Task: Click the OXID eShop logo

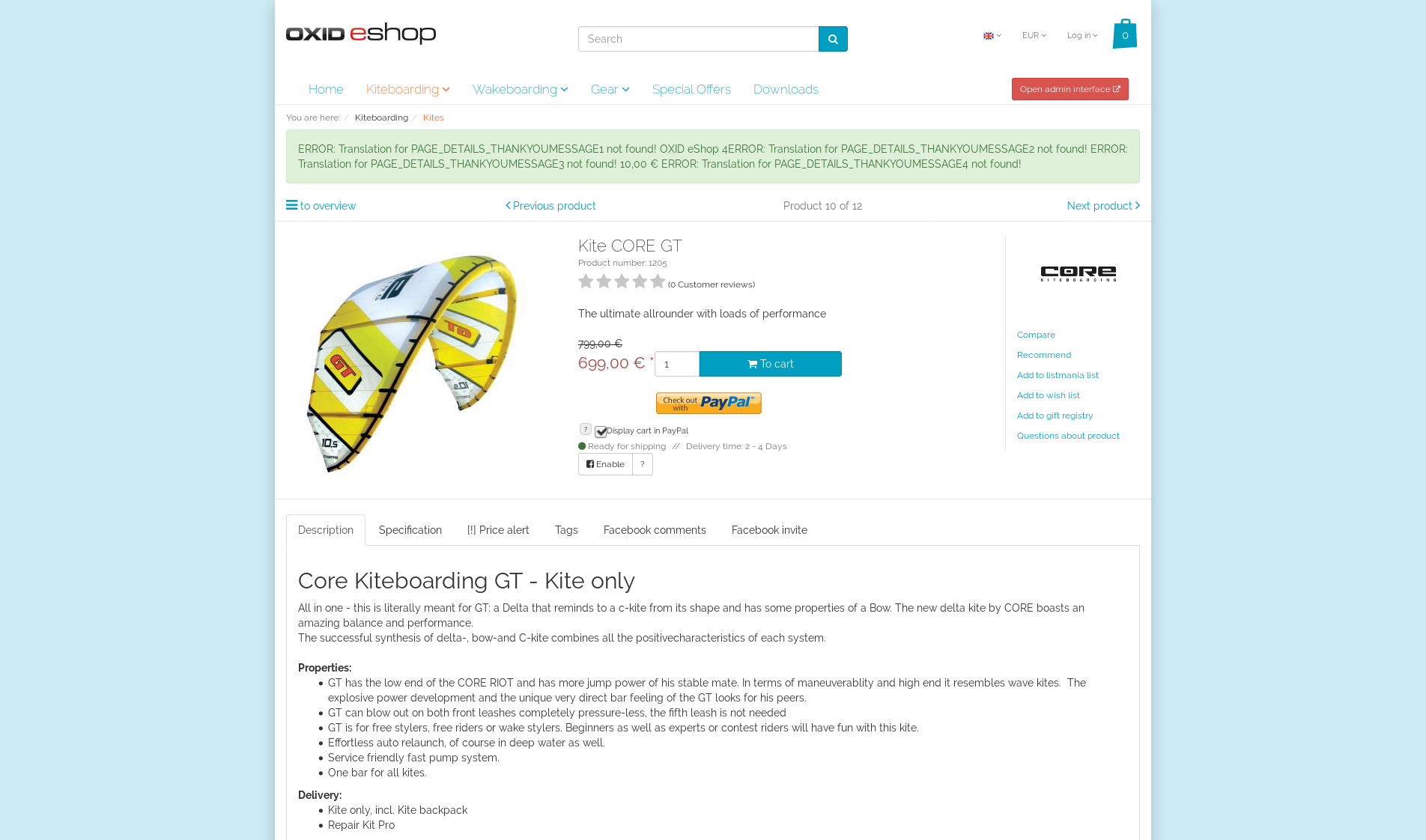Action: (x=361, y=34)
